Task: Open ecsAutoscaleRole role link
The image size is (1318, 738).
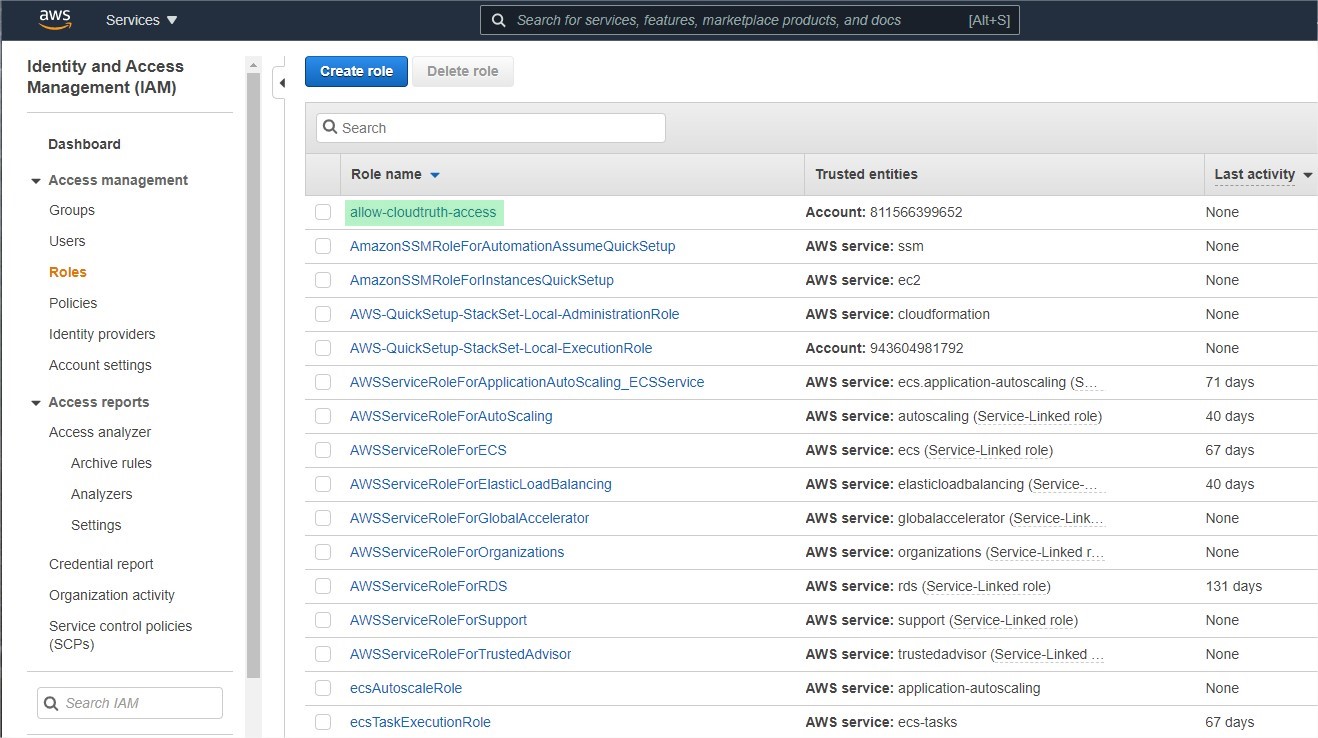Action: pos(406,688)
